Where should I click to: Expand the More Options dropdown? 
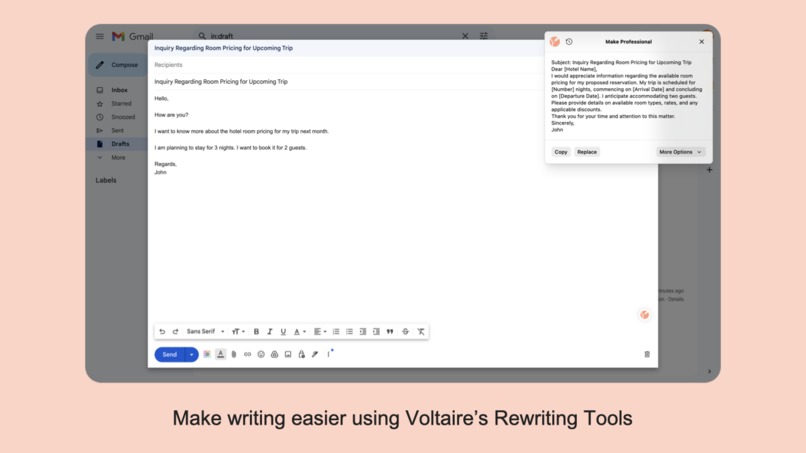click(680, 152)
